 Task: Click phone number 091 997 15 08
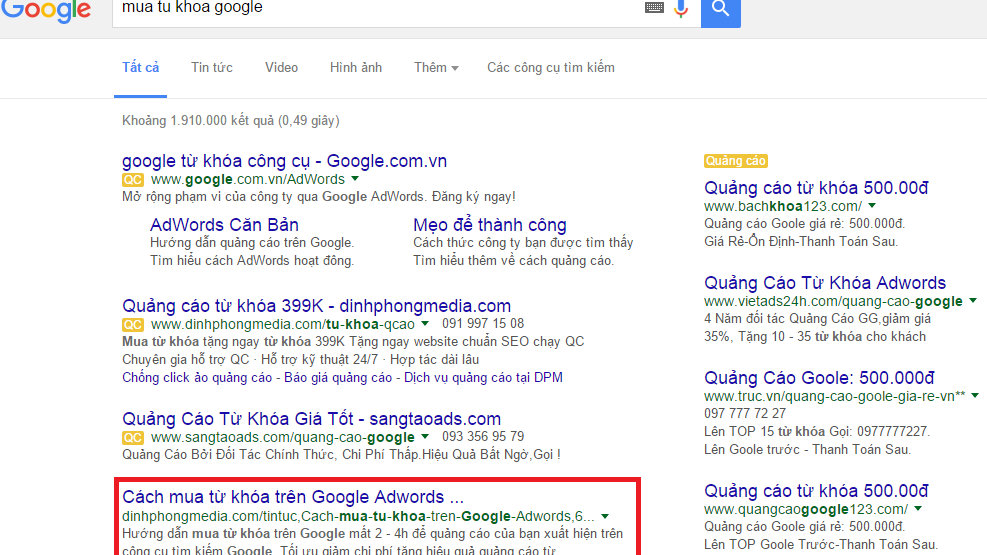click(x=483, y=323)
